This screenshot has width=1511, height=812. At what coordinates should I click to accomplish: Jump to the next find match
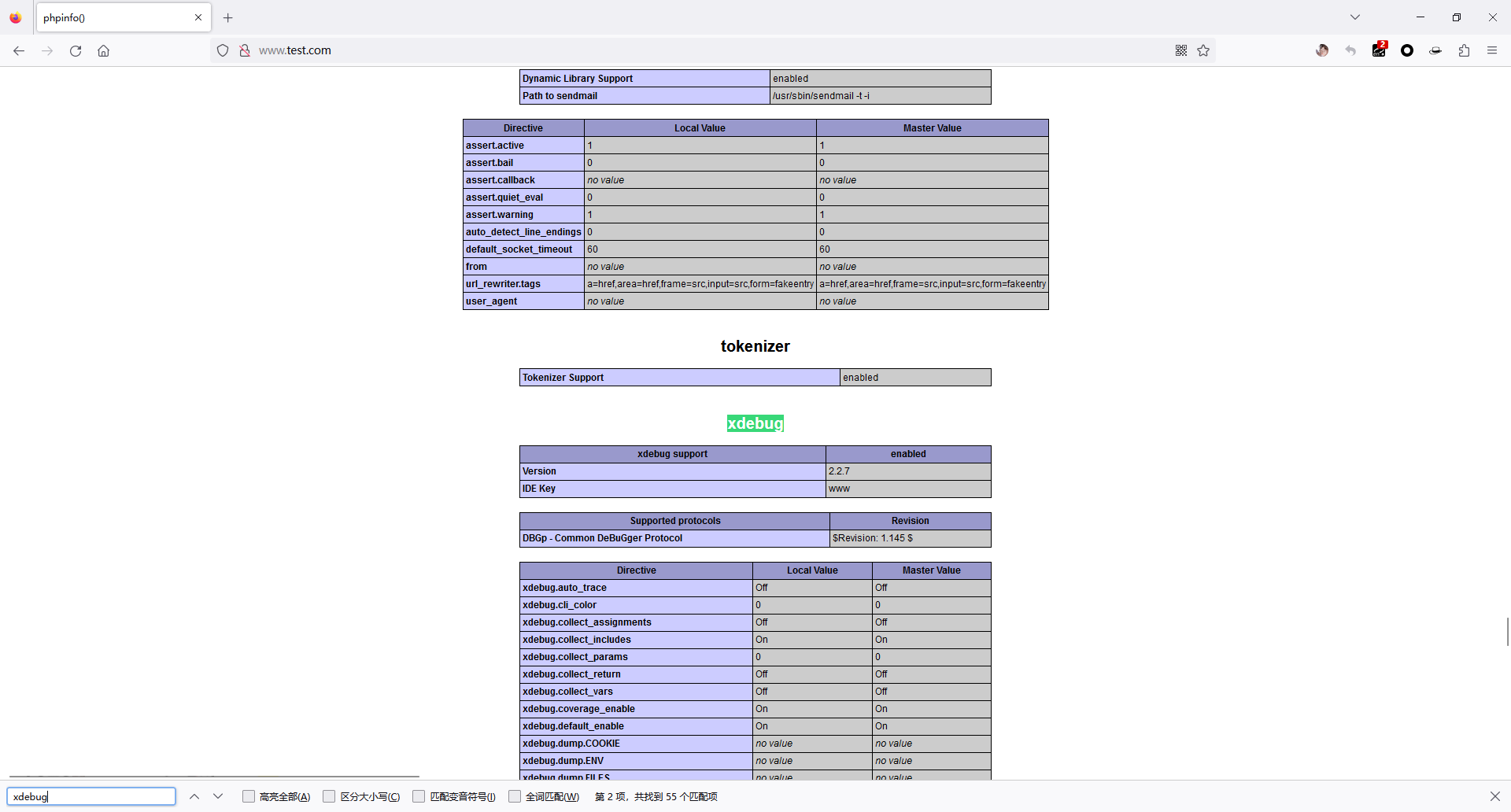tap(218, 796)
